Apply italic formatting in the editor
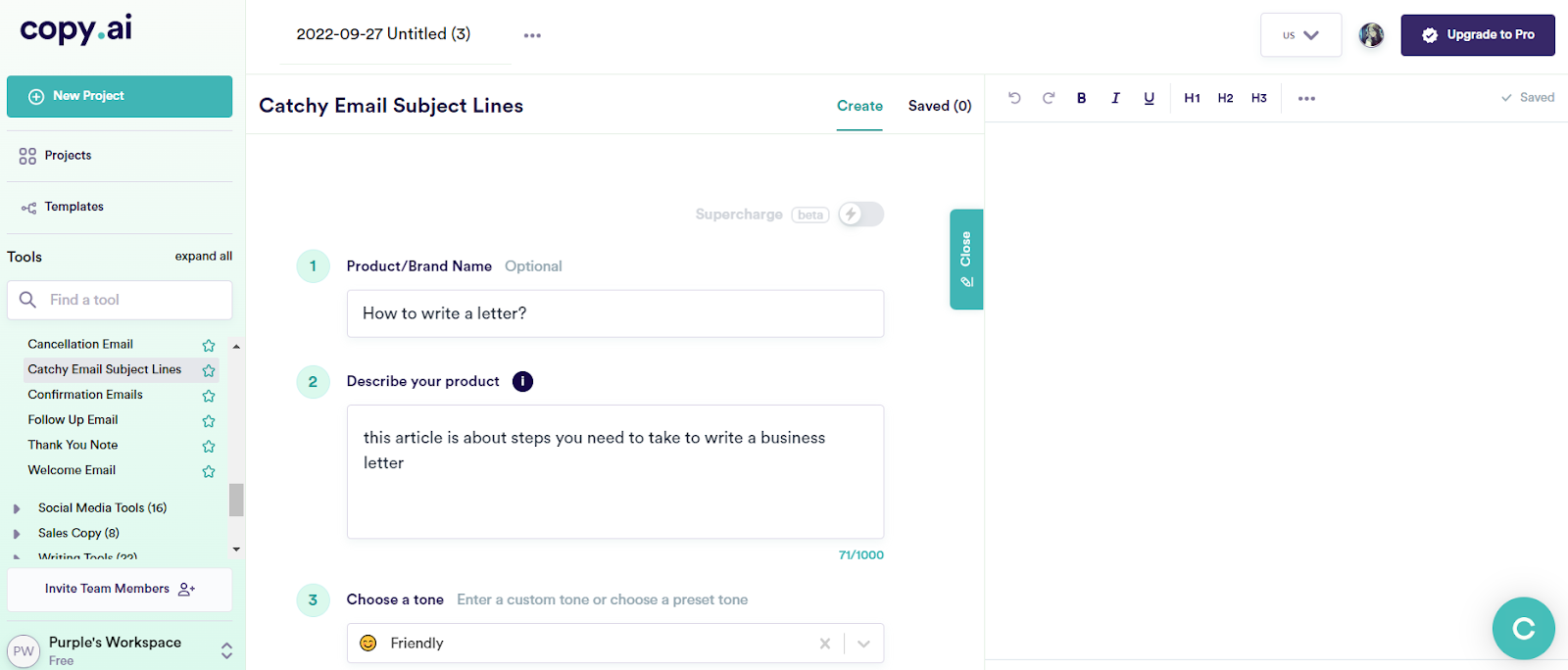Screen dimensions: 1568x670 [1115, 98]
